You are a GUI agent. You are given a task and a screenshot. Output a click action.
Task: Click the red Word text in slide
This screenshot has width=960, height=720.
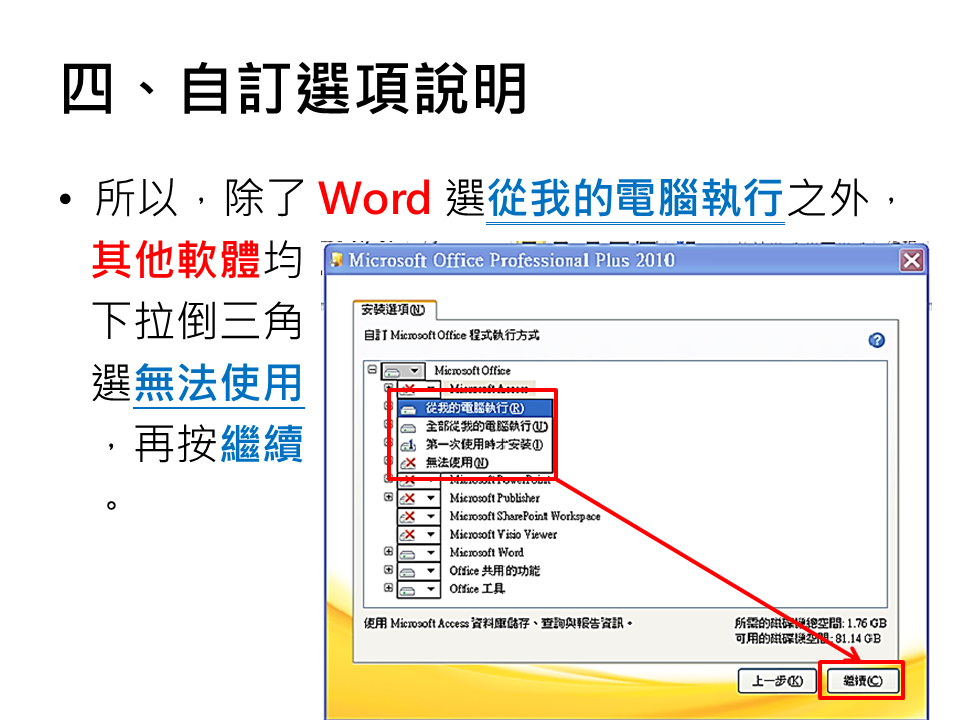[x=375, y=198]
